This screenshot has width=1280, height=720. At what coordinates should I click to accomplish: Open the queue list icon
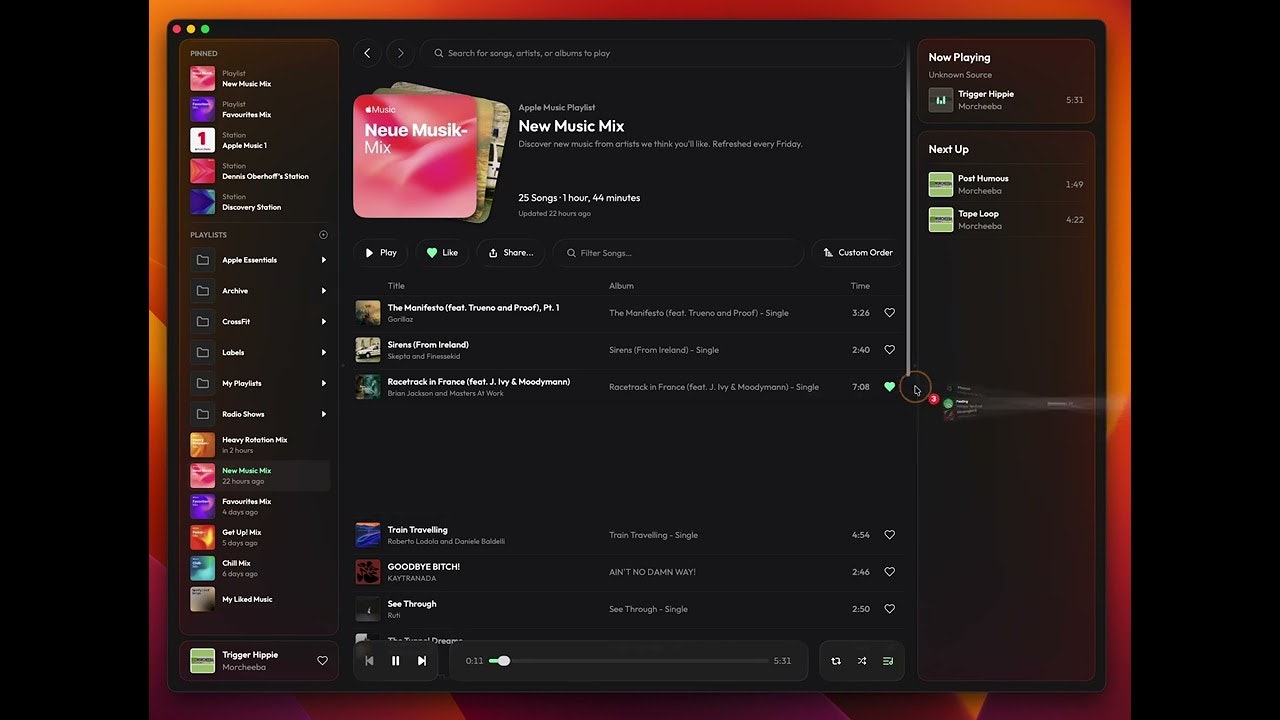887,661
